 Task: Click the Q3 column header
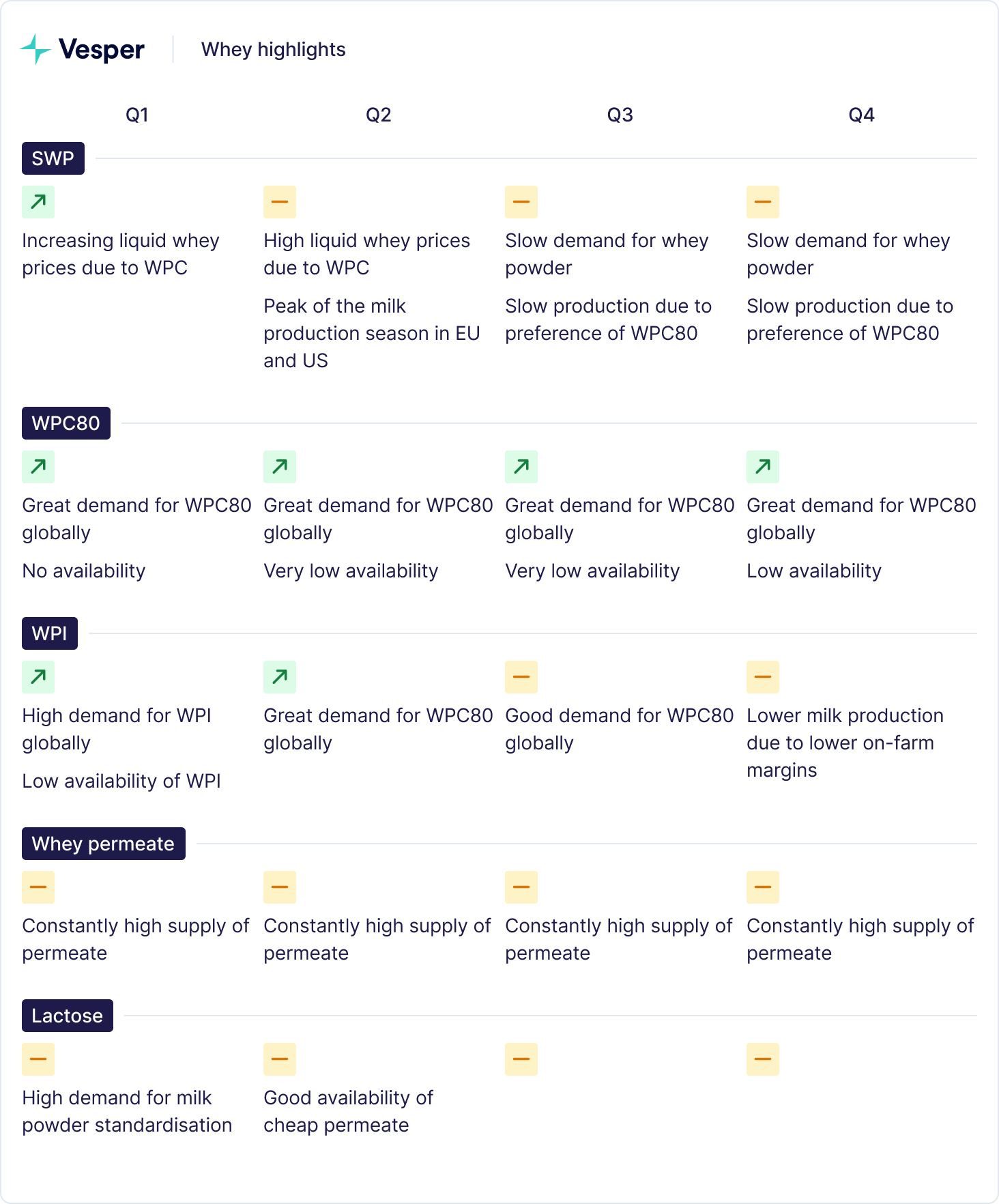620,115
